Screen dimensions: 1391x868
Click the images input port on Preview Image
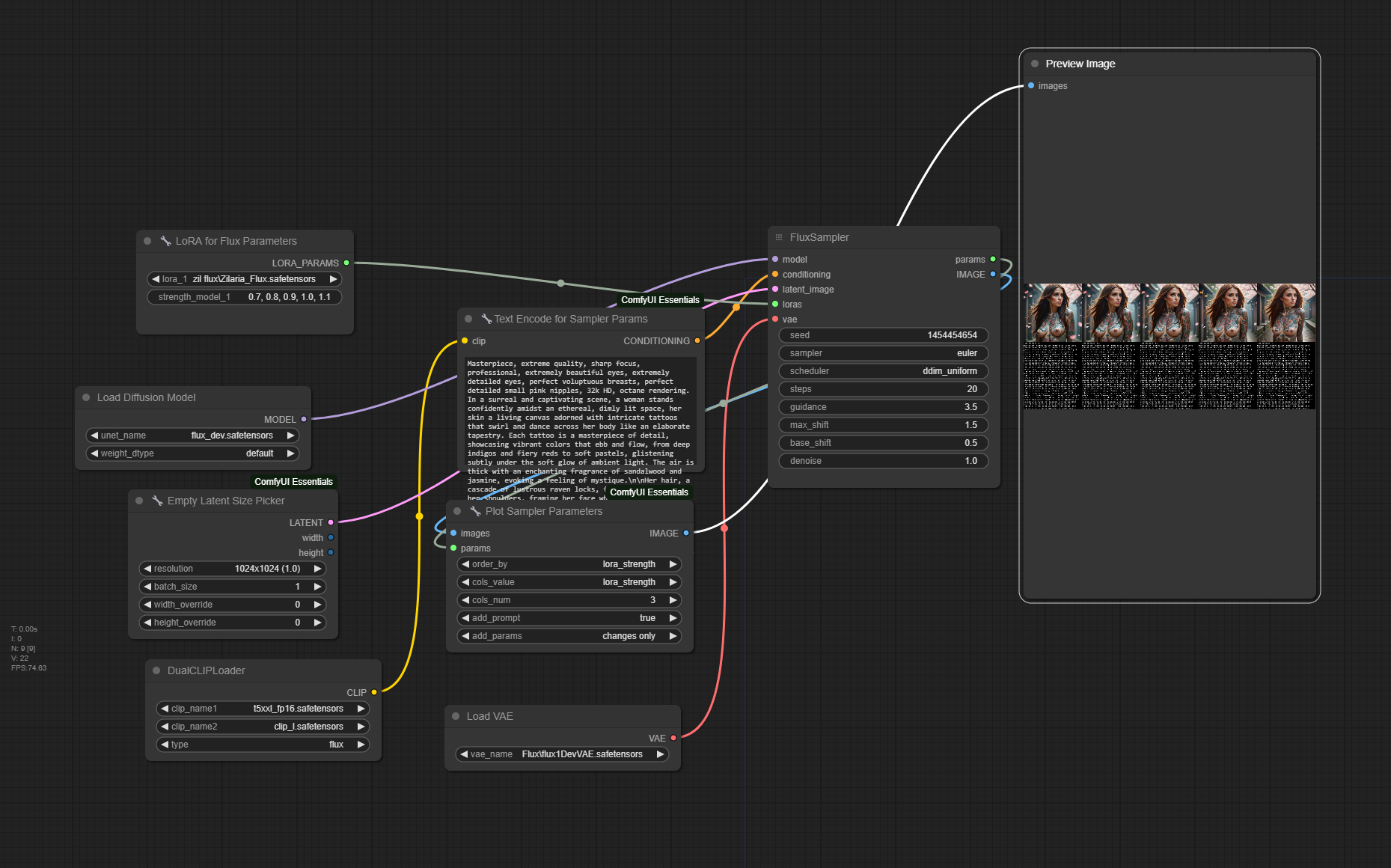1031,85
